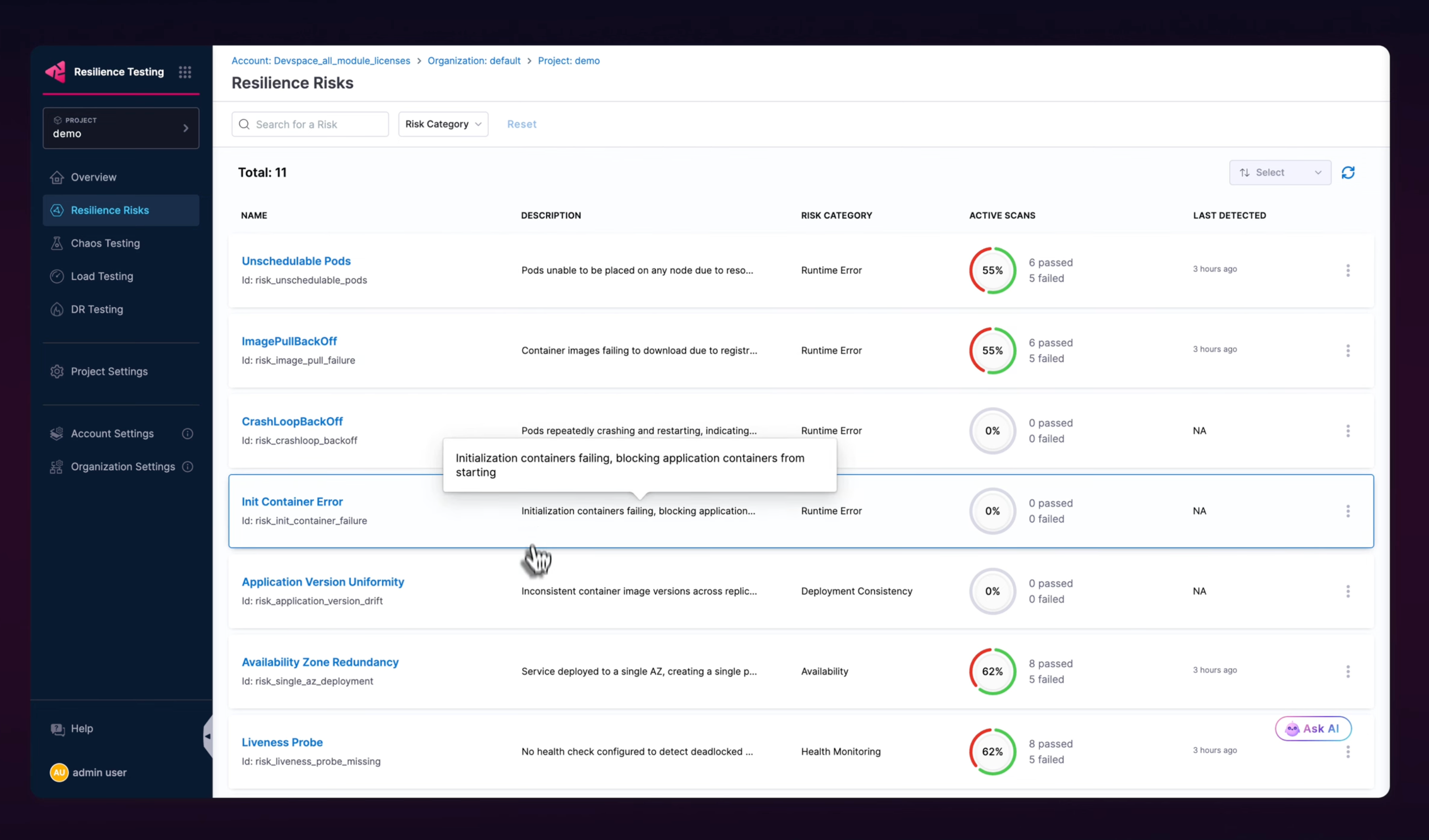Open the Liveness Probe risk link

coord(282,742)
